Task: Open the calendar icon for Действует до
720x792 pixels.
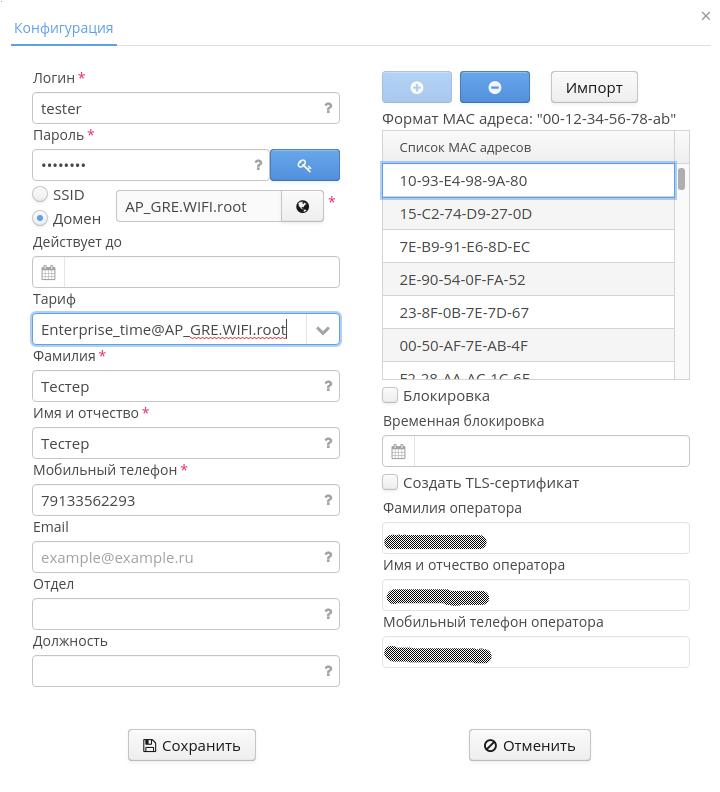Action: [x=48, y=272]
